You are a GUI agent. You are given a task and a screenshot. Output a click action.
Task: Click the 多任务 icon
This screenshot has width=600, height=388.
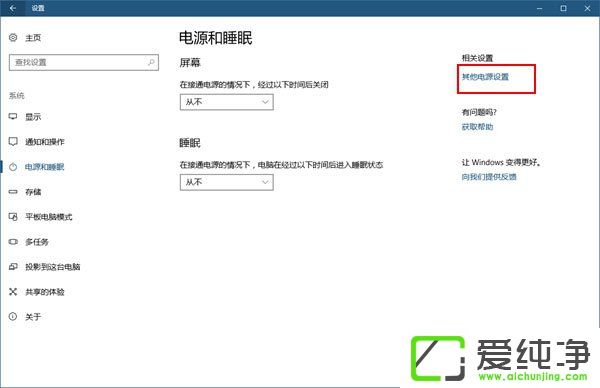point(13,242)
